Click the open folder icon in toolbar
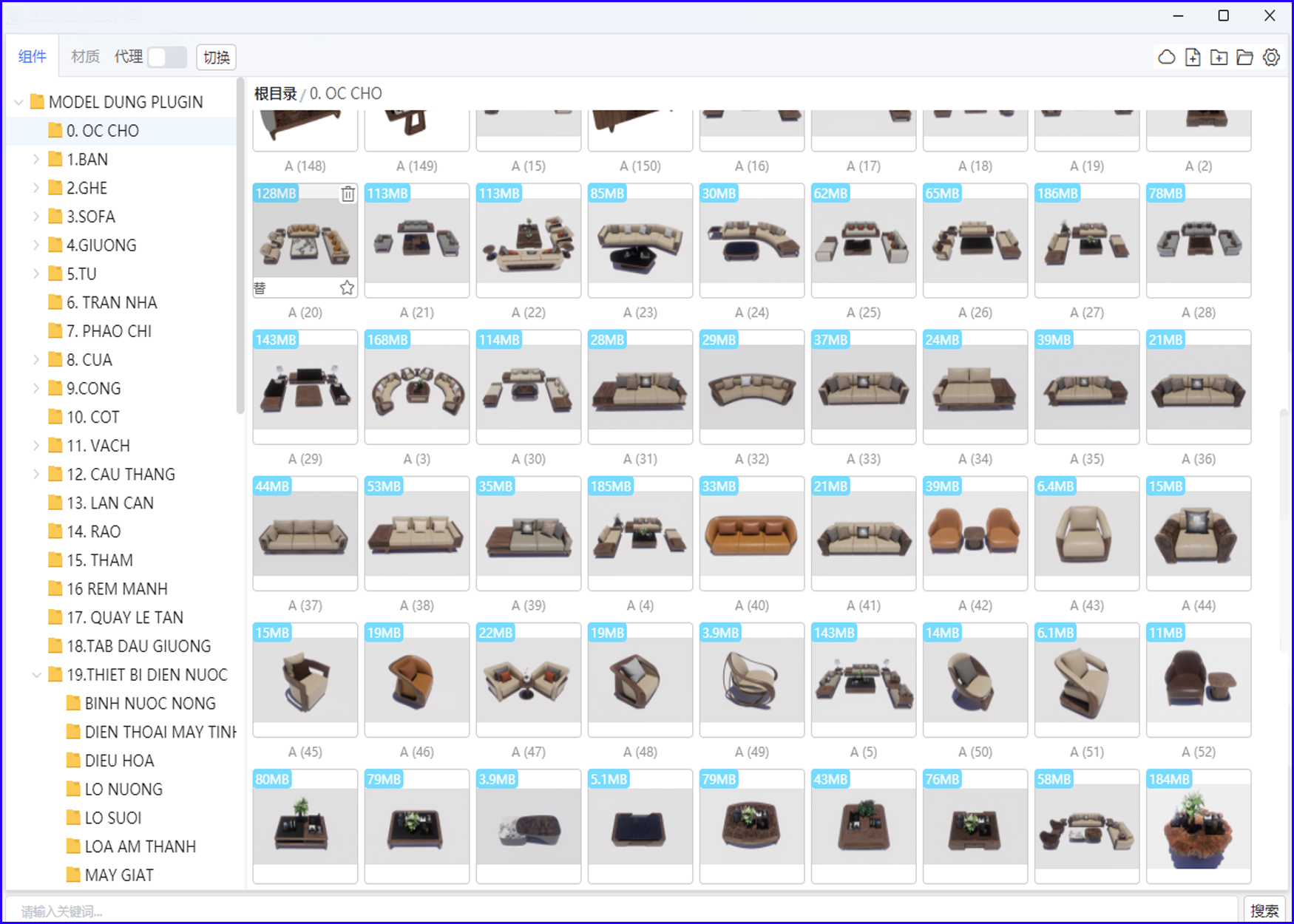Viewport: 1294px width, 924px height. pyautogui.click(x=1245, y=57)
